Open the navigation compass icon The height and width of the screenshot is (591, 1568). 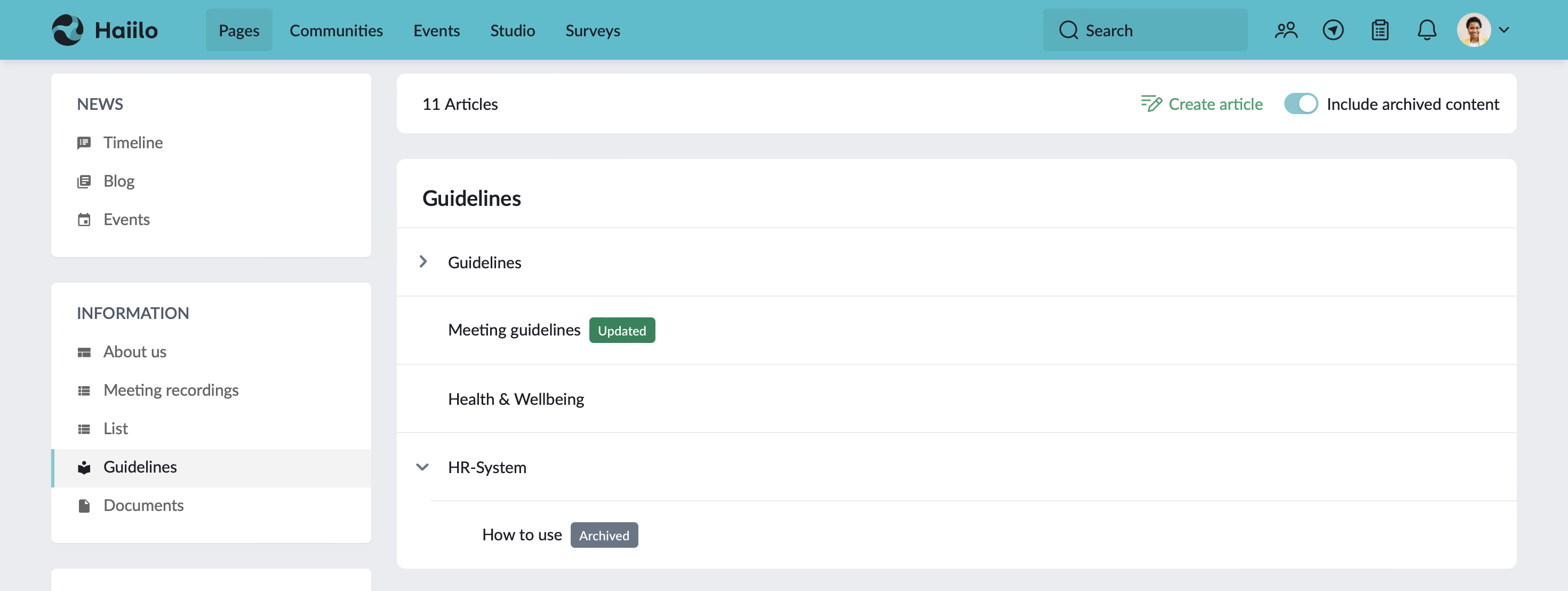[1332, 30]
